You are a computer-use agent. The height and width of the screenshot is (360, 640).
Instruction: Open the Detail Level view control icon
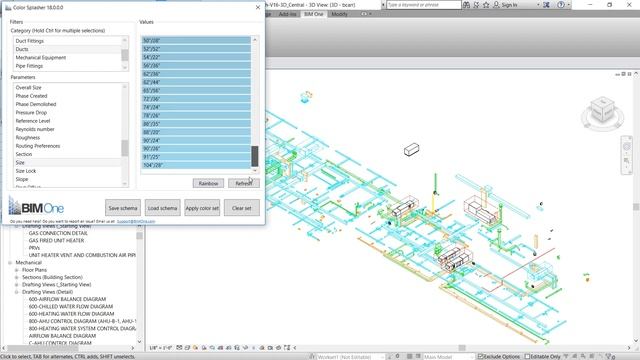click(x=179, y=348)
